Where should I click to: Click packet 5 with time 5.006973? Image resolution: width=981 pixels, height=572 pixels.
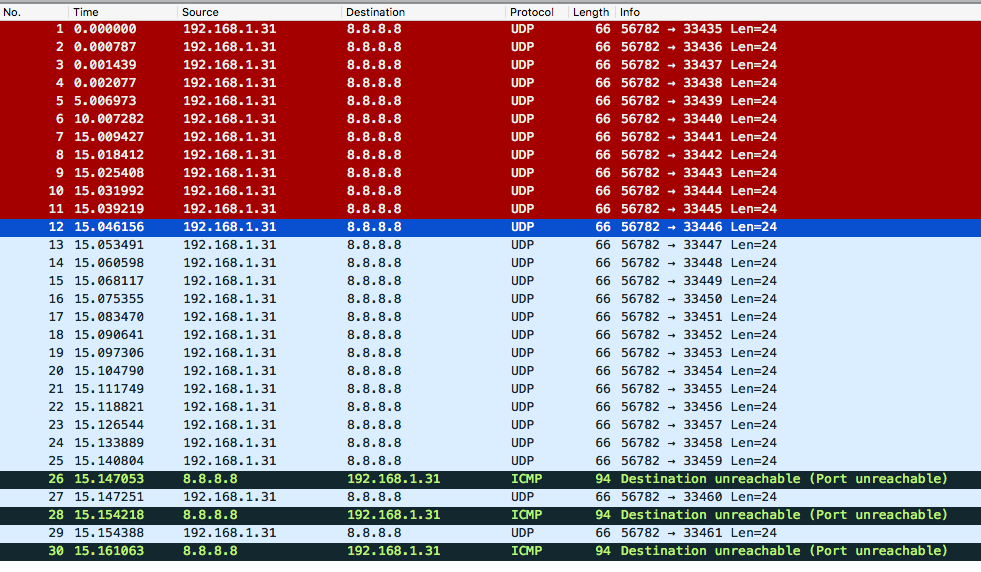point(400,101)
